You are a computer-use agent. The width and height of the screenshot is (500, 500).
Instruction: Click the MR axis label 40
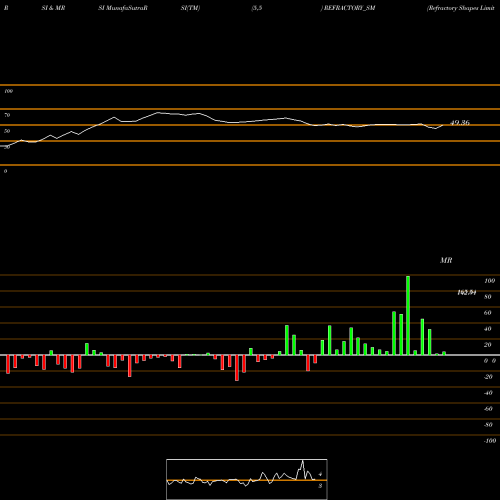[488, 329]
